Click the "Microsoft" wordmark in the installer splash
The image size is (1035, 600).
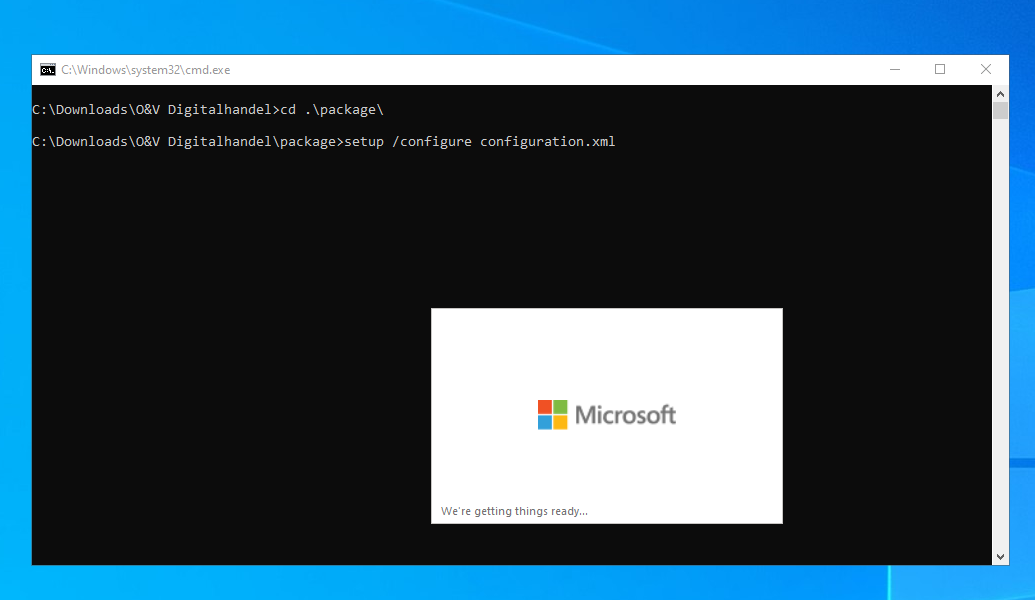pos(625,415)
